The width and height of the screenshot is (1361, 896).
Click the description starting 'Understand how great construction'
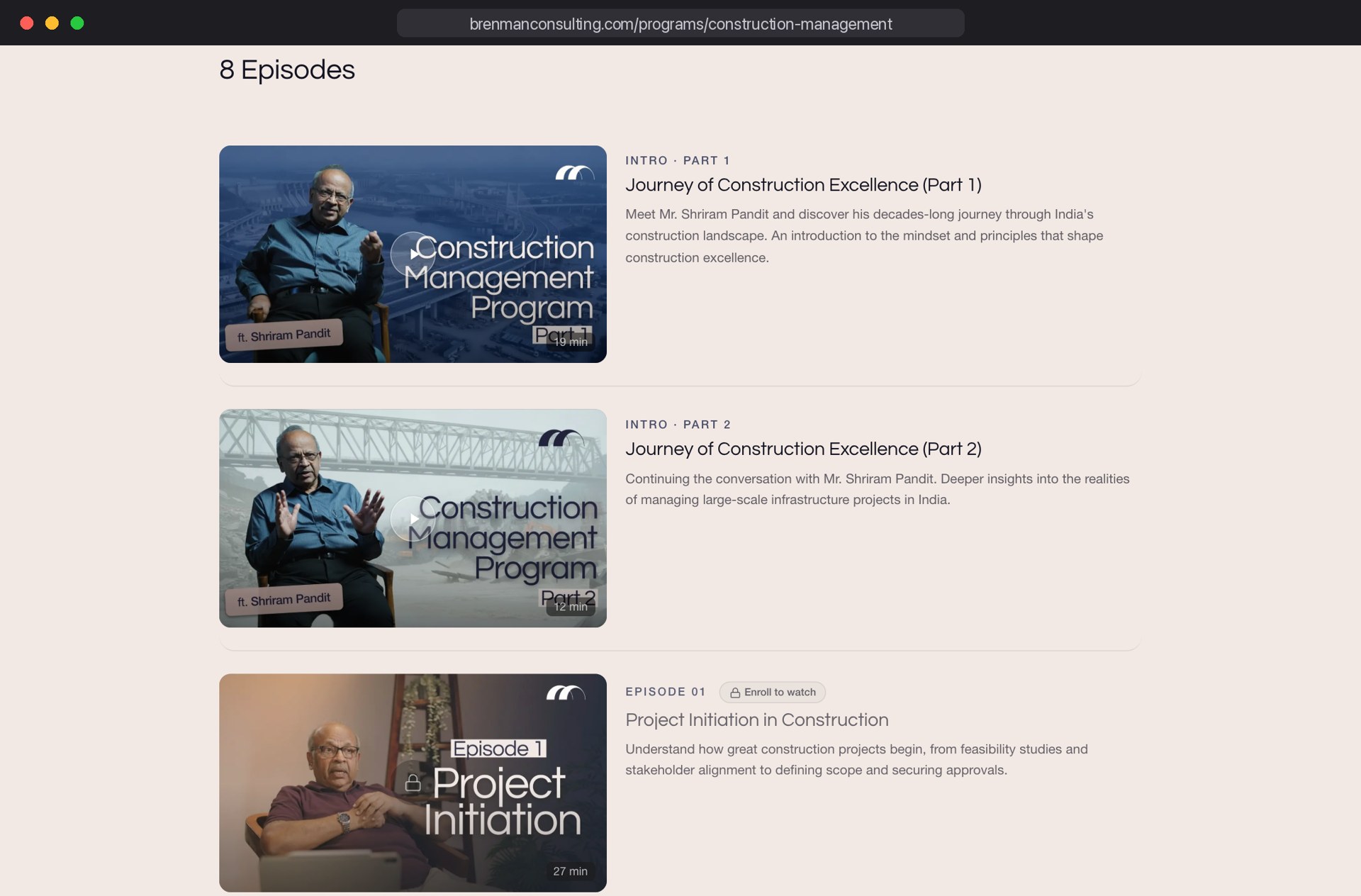click(x=856, y=759)
